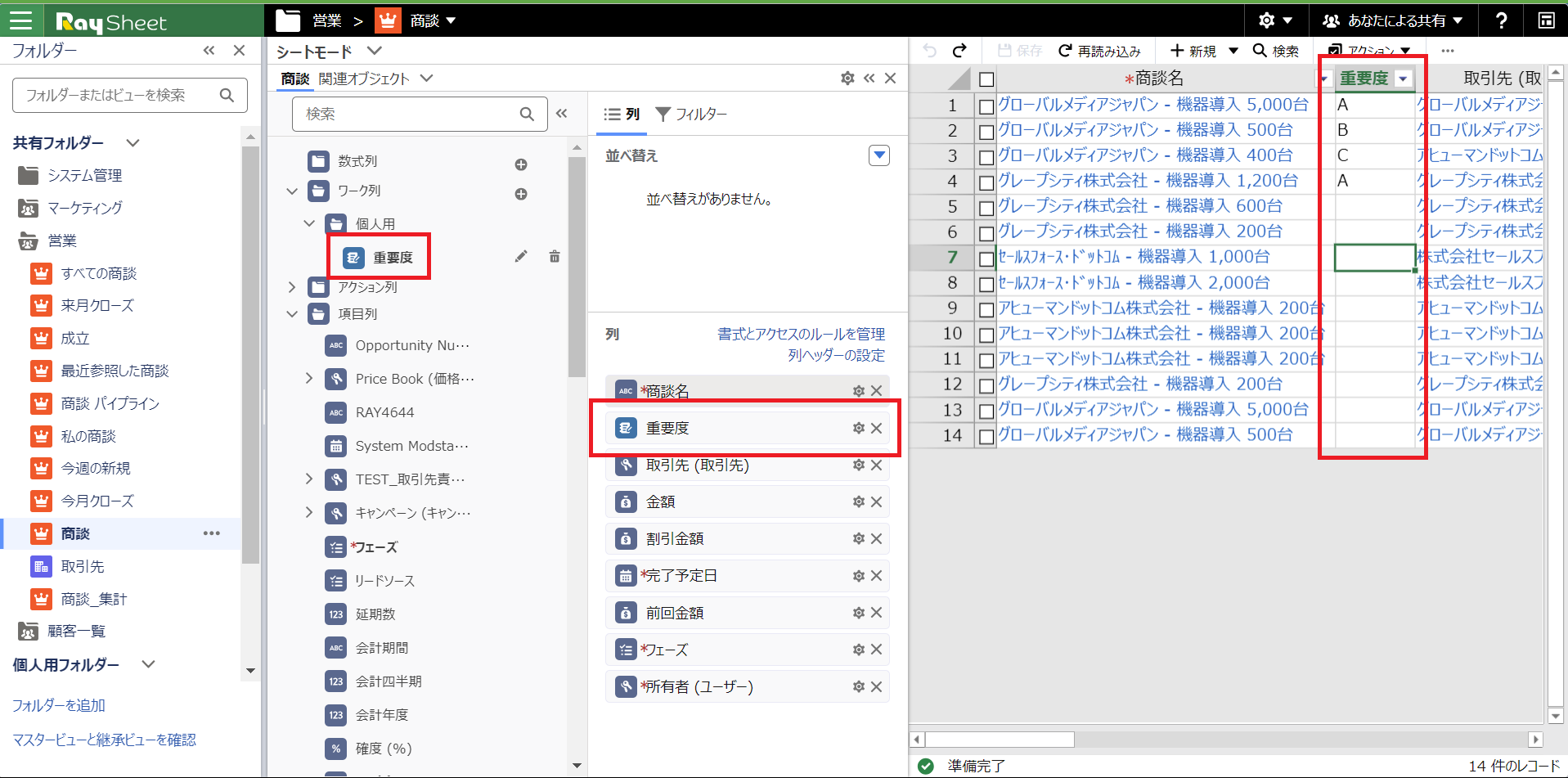Reload the sheet with 再読み込み
This screenshot has height=778, width=1568.
pos(1099,51)
